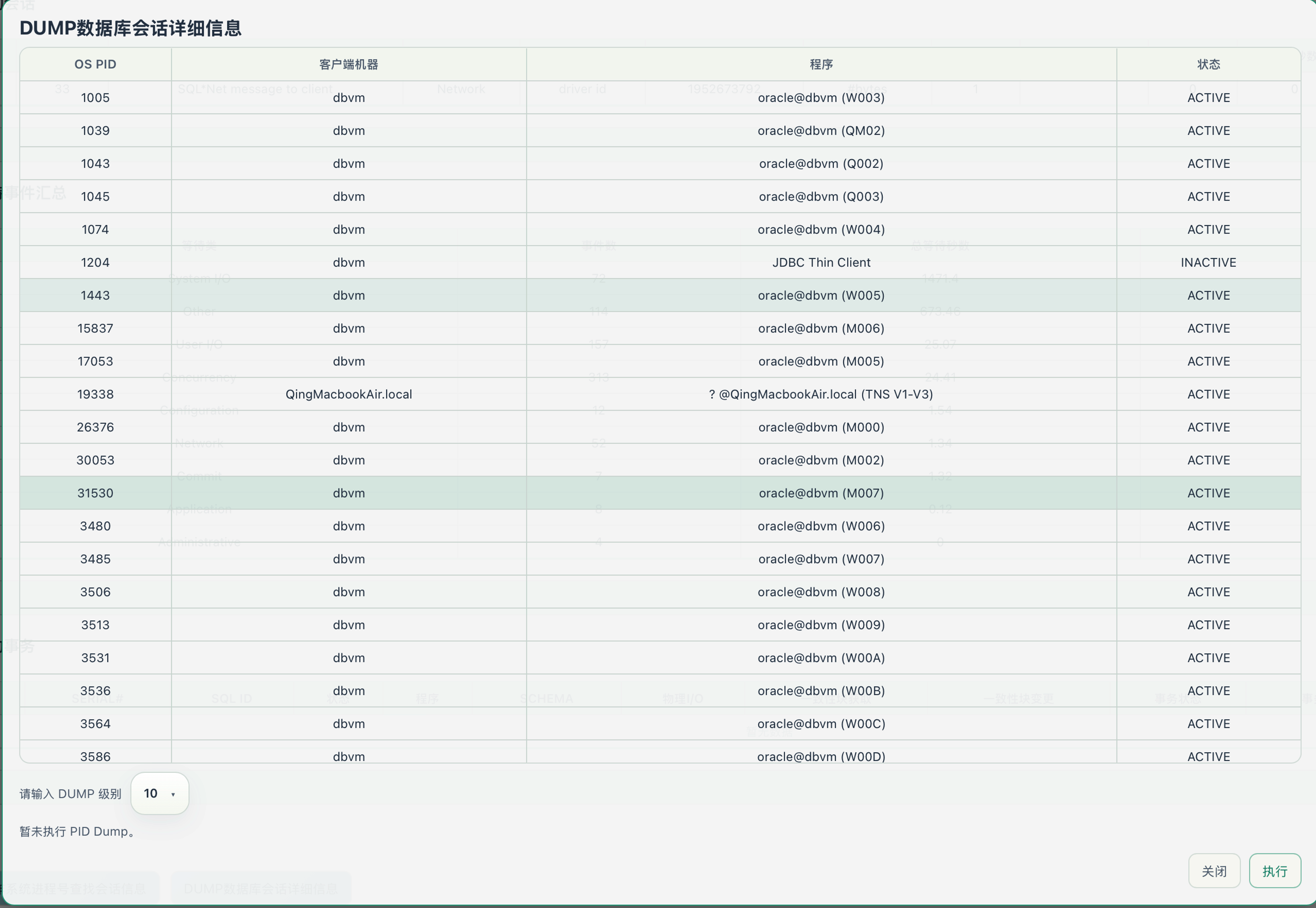Open the DUMP level dropdown showing 10
This screenshot has height=908, width=1316.
pos(159,793)
